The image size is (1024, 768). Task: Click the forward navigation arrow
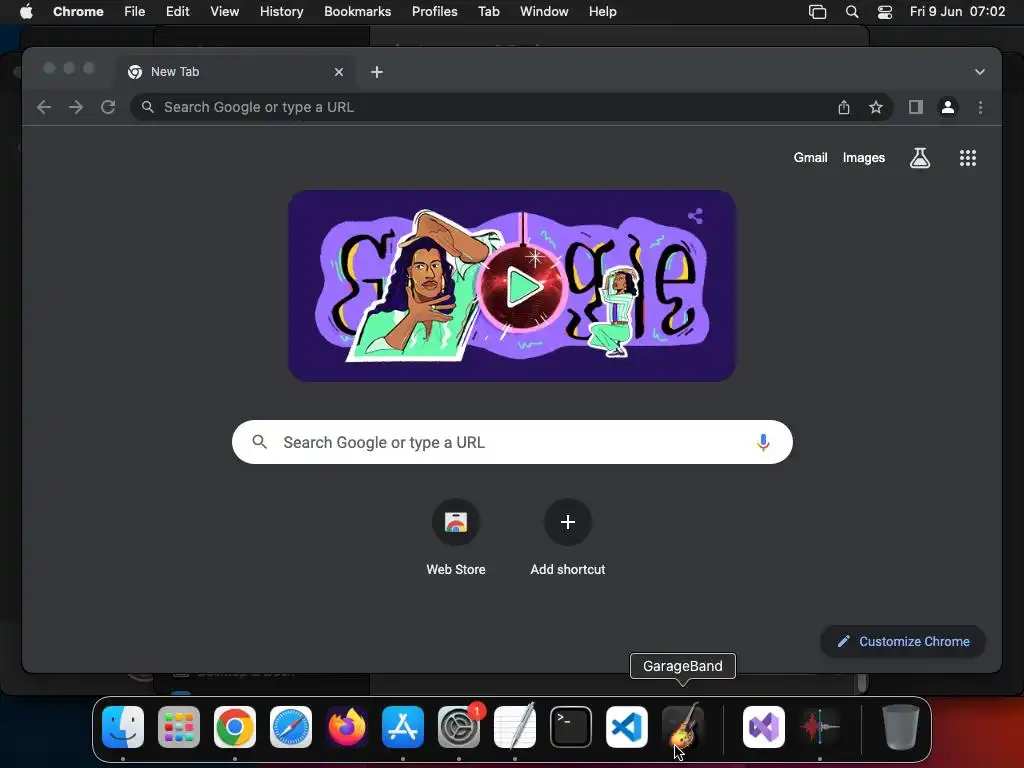(76, 107)
